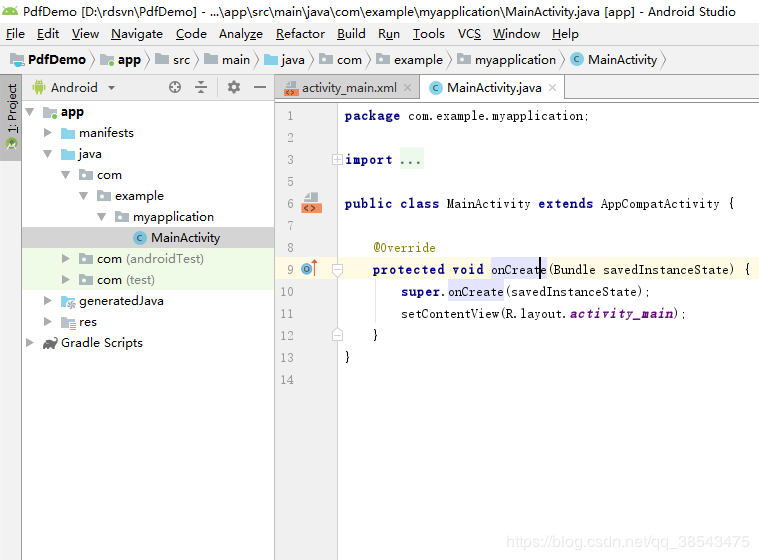Click the MainActivity breadcrumb
The image size is (759, 560).
614,60
